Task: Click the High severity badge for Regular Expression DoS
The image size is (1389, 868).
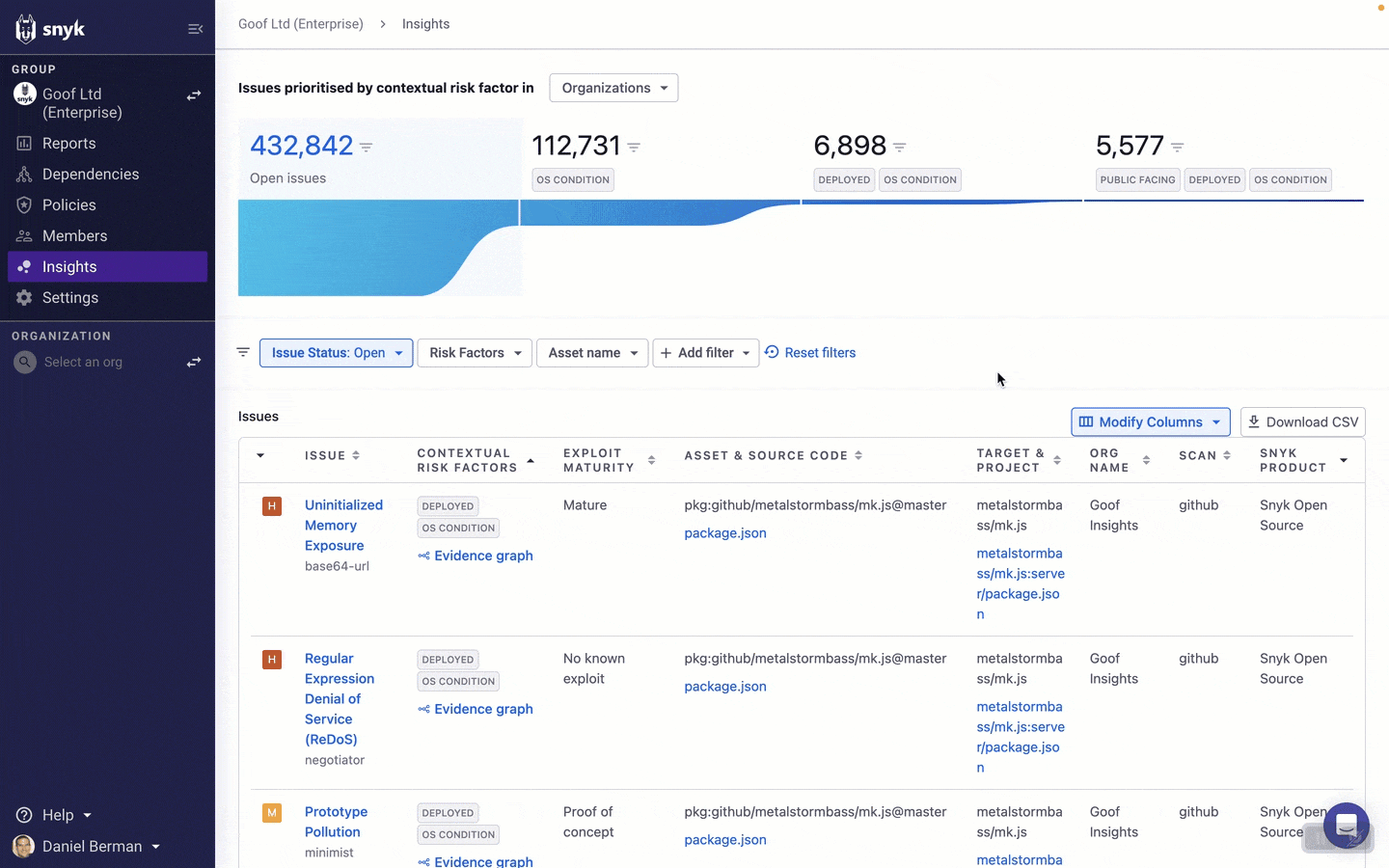Action: tap(272, 659)
